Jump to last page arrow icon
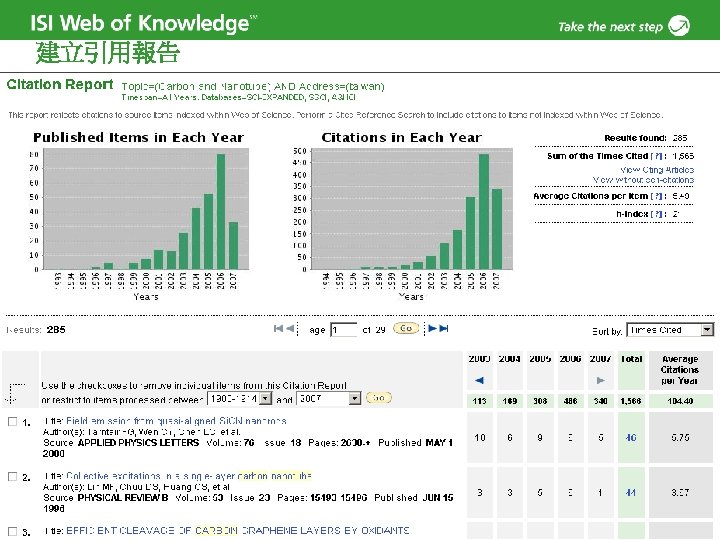This screenshot has height=540, width=720. pos(444,328)
